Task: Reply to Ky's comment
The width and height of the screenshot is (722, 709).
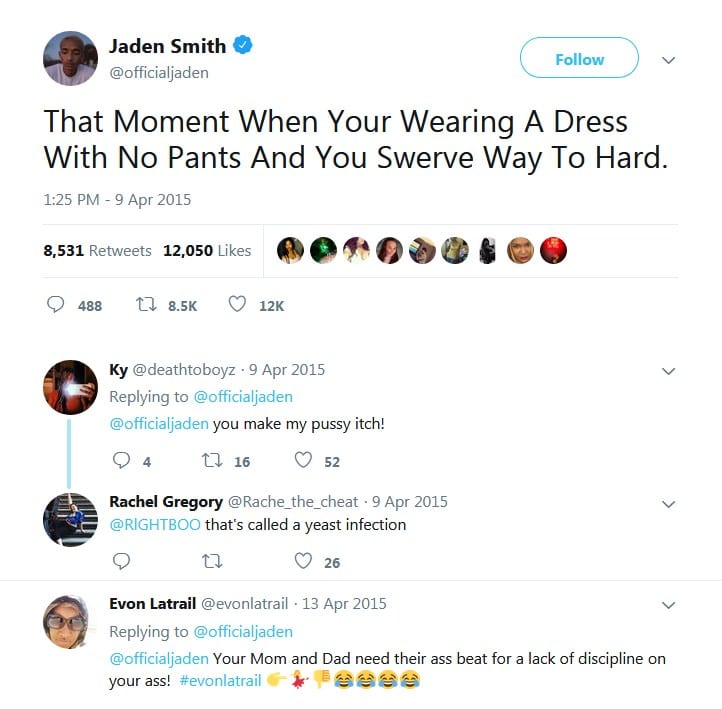Action: [x=121, y=460]
